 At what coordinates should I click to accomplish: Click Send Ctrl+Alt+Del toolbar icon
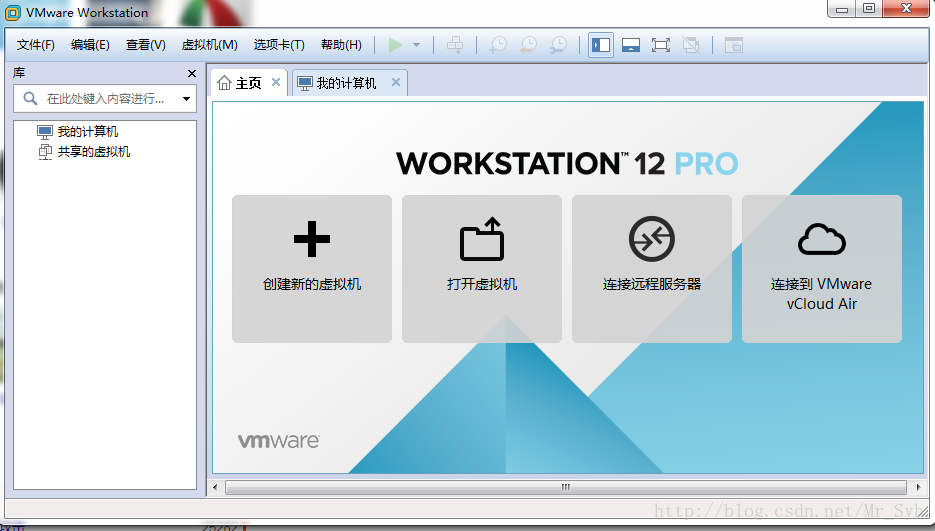pyautogui.click(x=455, y=45)
